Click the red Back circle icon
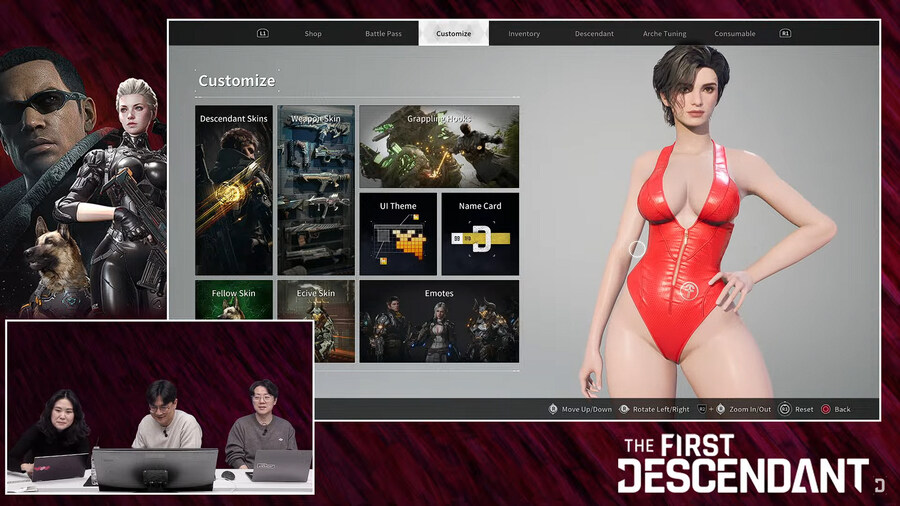 coord(826,409)
